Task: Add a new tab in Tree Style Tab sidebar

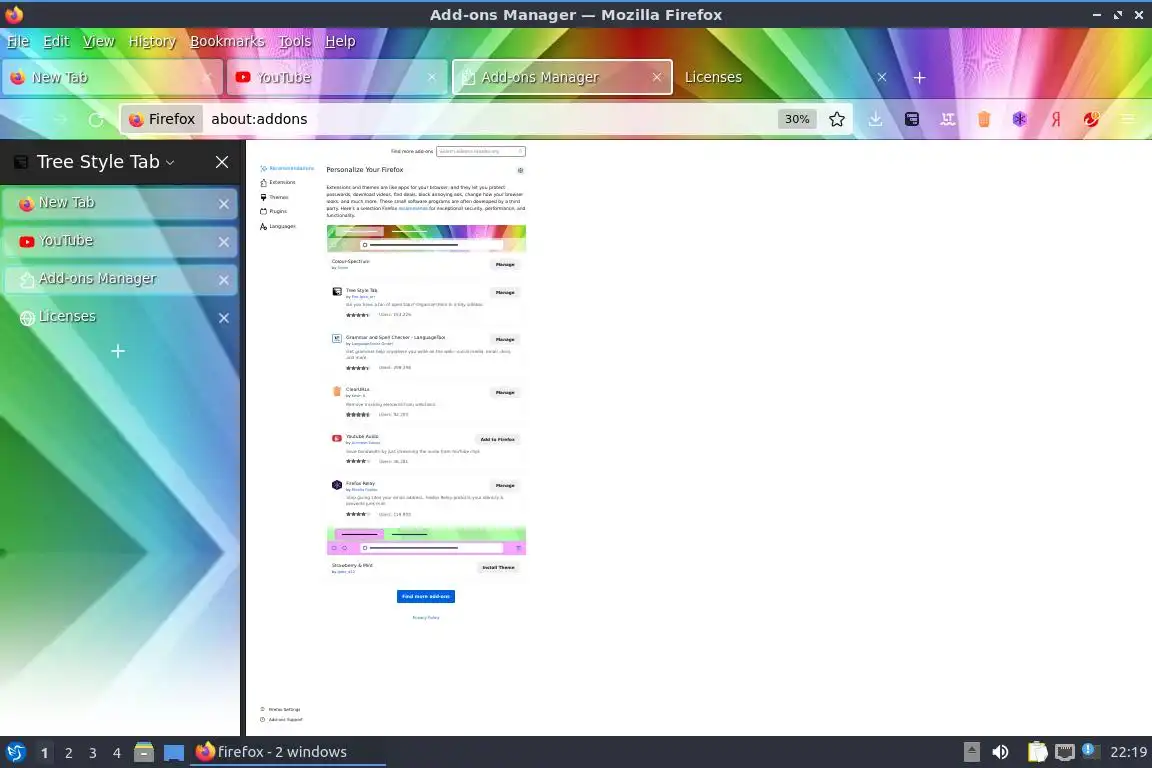Action: 118,351
